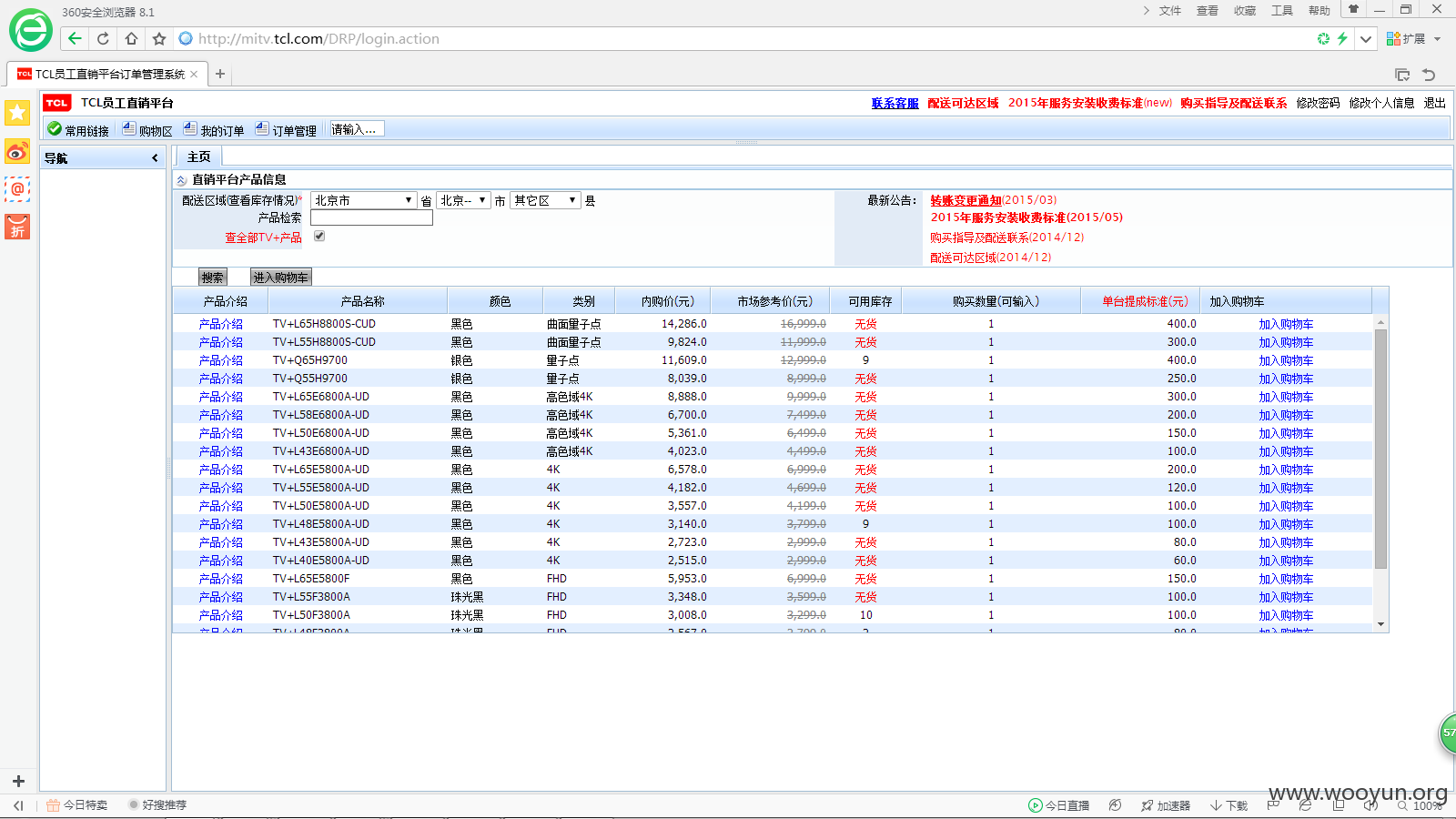
Task: Open 下载 downloads in status bar
Action: pyautogui.click(x=1229, y=805)
